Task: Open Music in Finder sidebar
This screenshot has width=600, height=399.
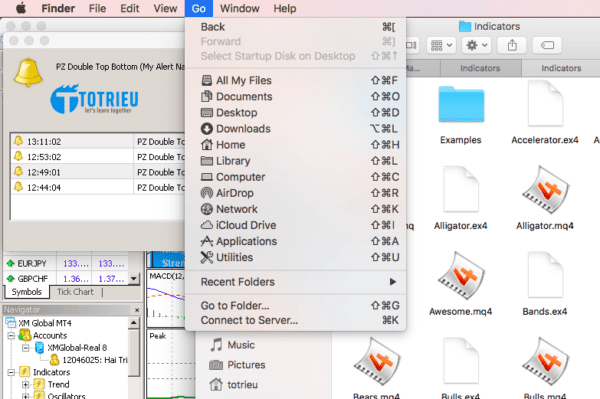Action: 232,345
